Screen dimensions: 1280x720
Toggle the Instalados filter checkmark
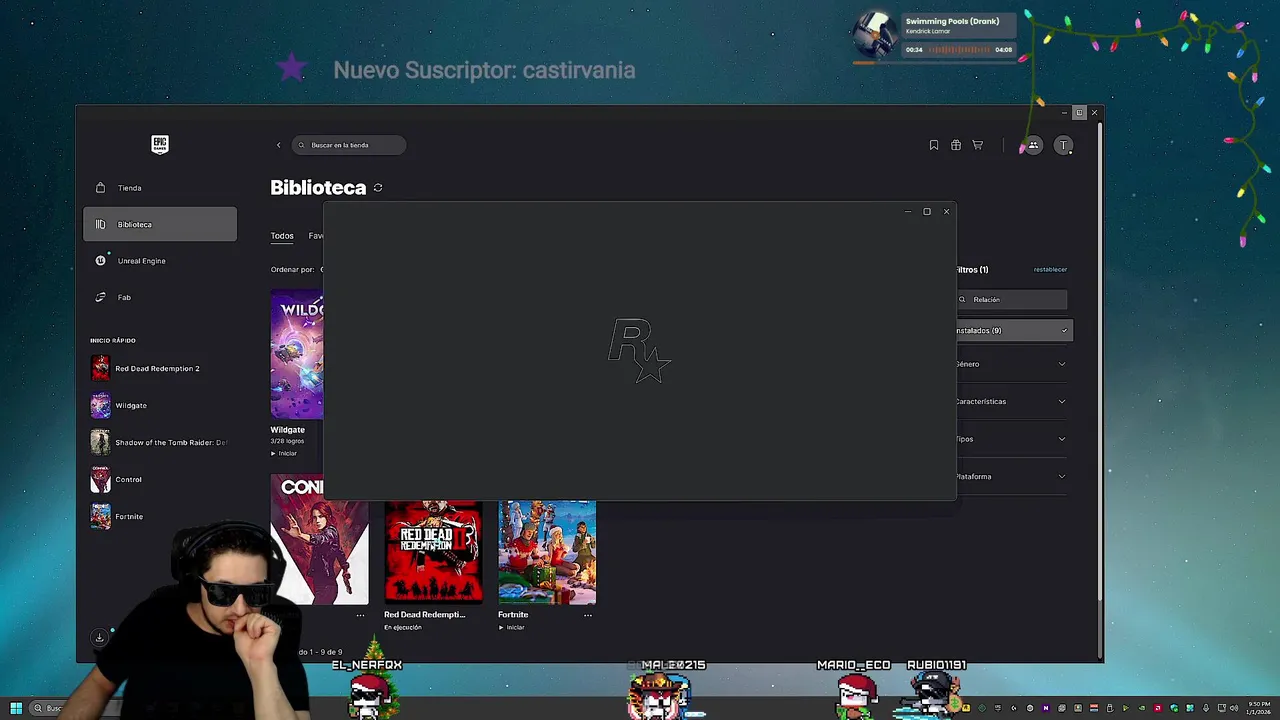click(x=1064, y=331)
